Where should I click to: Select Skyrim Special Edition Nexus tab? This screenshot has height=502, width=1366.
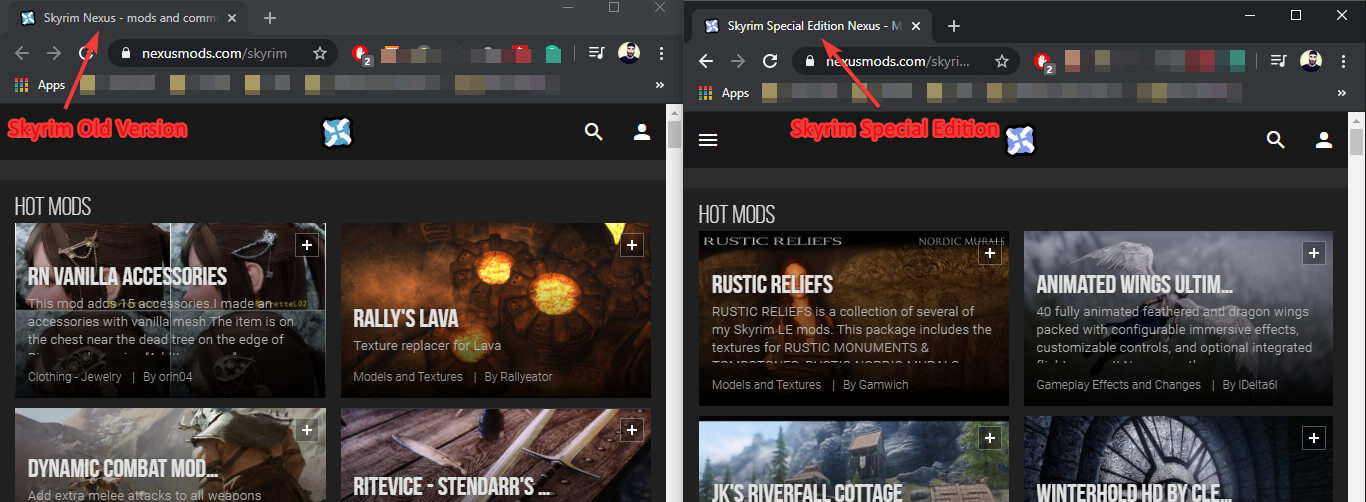point(811,26)
